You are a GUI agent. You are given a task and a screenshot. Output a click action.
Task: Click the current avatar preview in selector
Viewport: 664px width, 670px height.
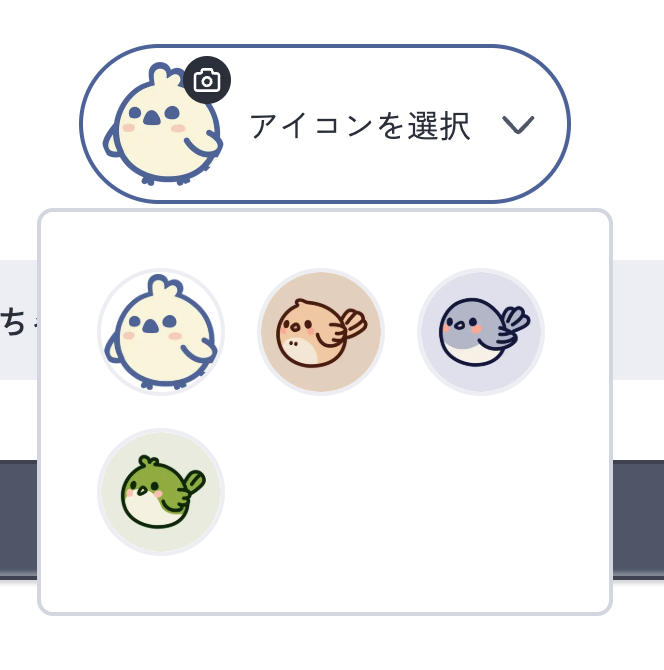(x=162, y=124)
